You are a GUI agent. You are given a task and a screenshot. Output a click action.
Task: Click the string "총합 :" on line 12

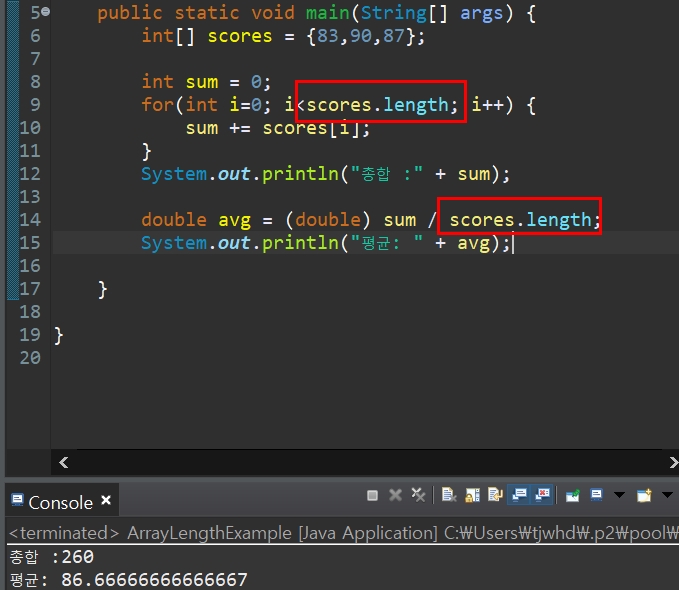pos(387,174)
